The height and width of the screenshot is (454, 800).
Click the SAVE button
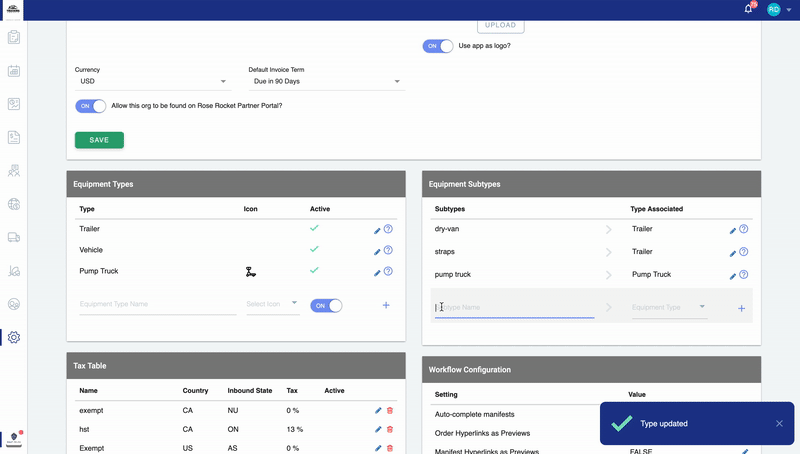click(x=99, y=140)
